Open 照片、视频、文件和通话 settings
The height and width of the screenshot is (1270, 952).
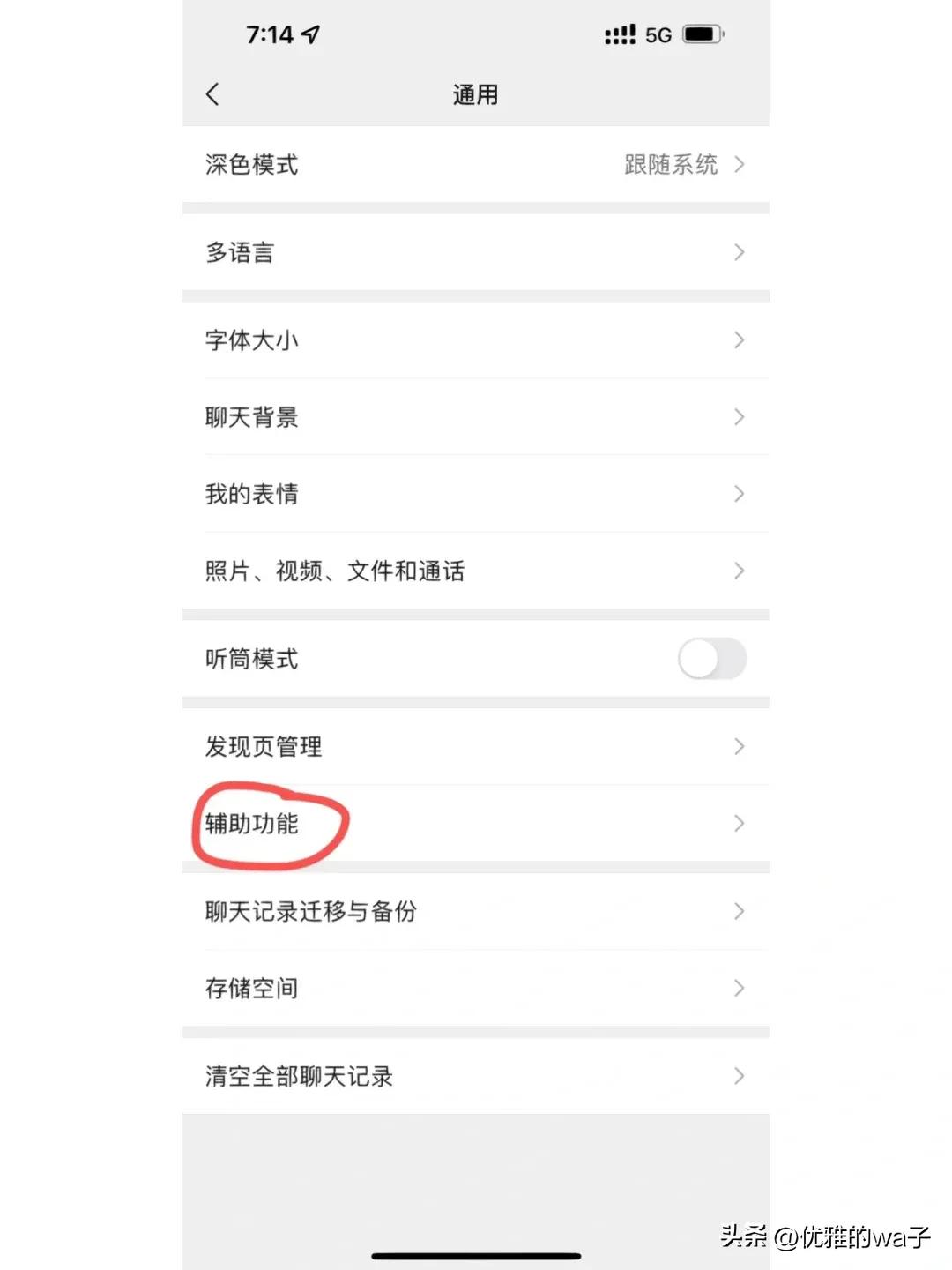(x=476, y=571)
